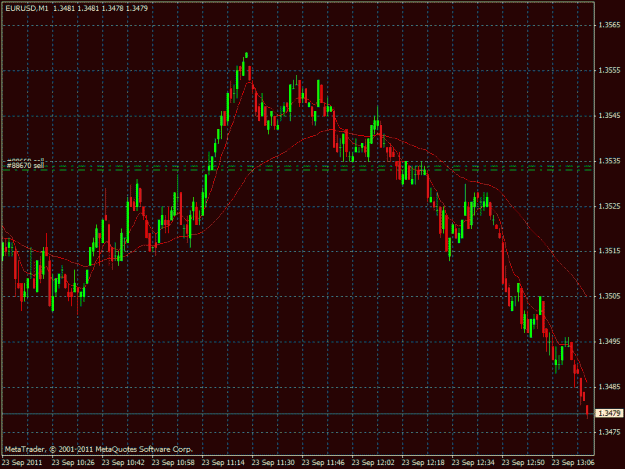Viewport: 625px width, 469px height.
Task: Click the current price marker 1.3479
Action: point(609,413)
